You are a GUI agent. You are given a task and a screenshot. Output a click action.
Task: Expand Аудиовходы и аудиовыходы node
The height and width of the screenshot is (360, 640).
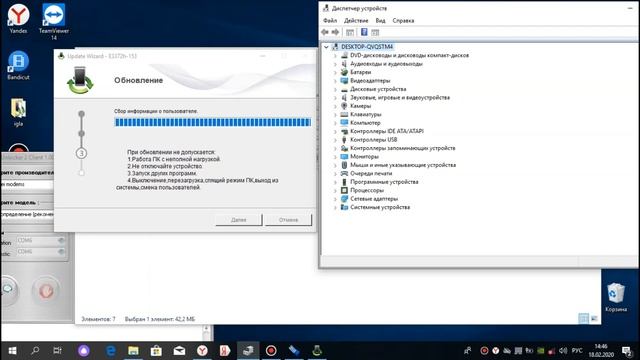(x=335, y=64)
